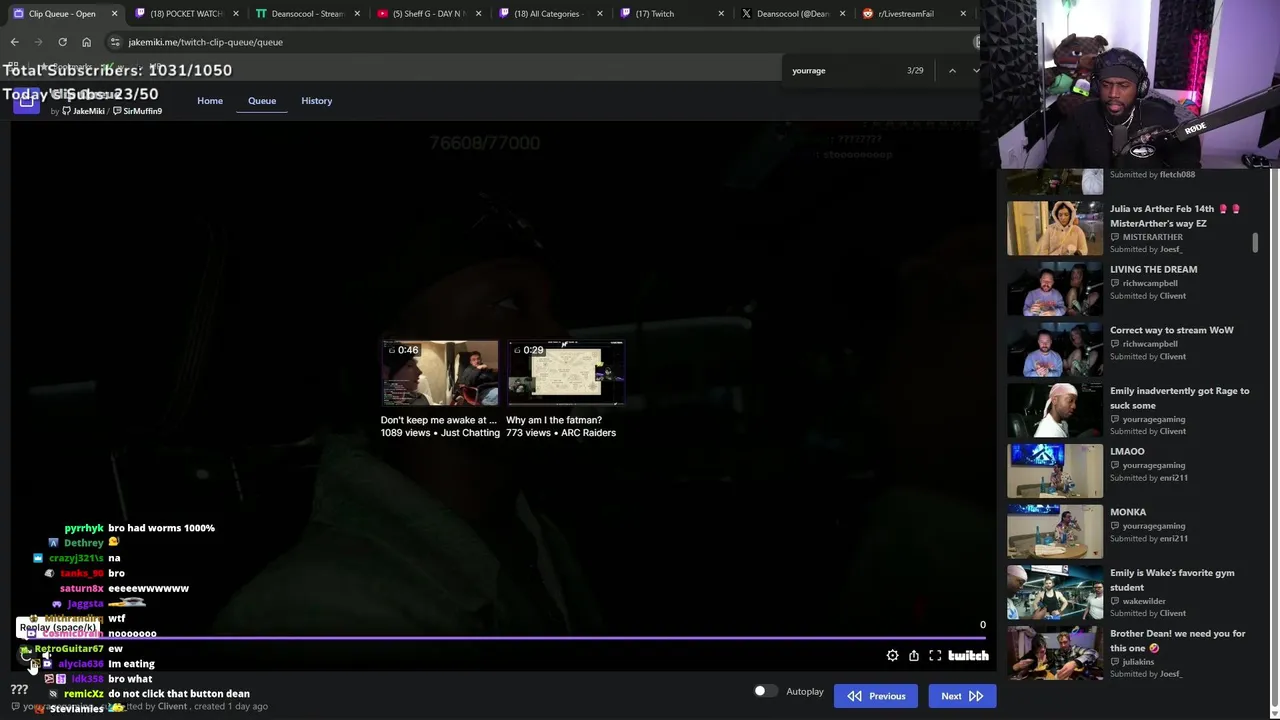This screenshot has height=720, width=1280.
Task: Close the Sheff G YouTube tab
Action: tap(479, 14)
